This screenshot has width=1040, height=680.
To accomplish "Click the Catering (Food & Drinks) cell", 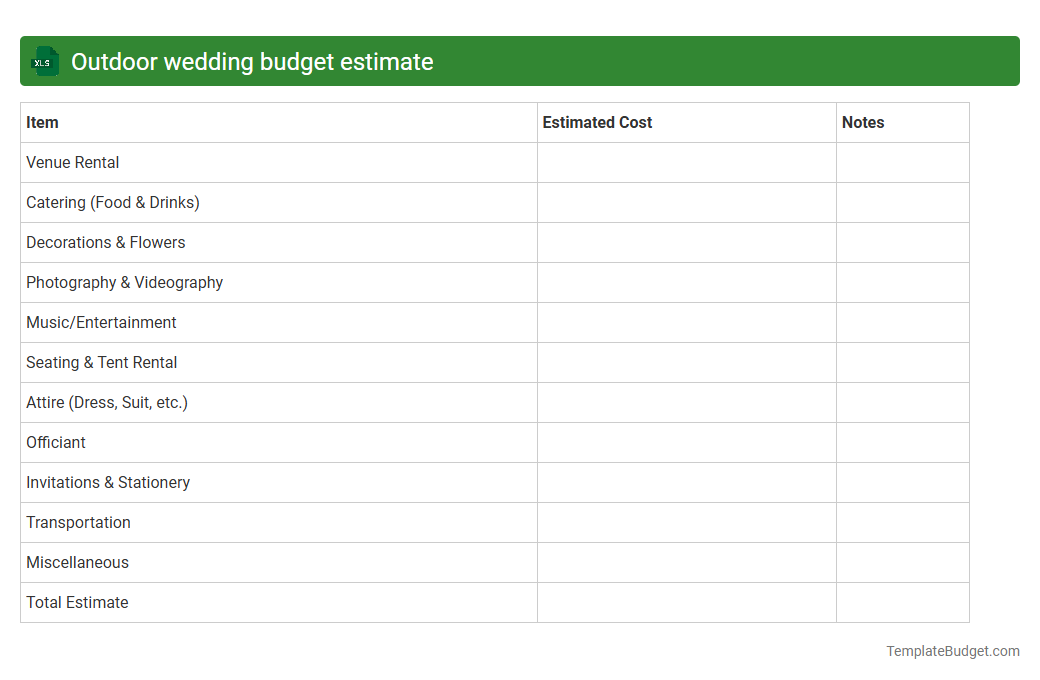I will (x=112, y=202).
